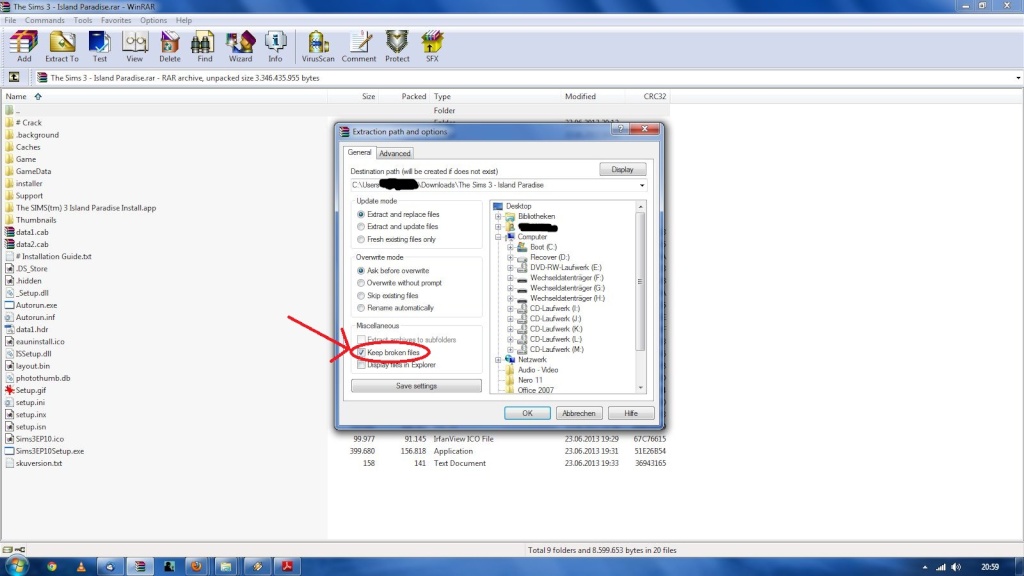Image resolution: width=1024 pixels, height=576 pixels.
Task: Open the File menu
Action: [x=10, y=20]
